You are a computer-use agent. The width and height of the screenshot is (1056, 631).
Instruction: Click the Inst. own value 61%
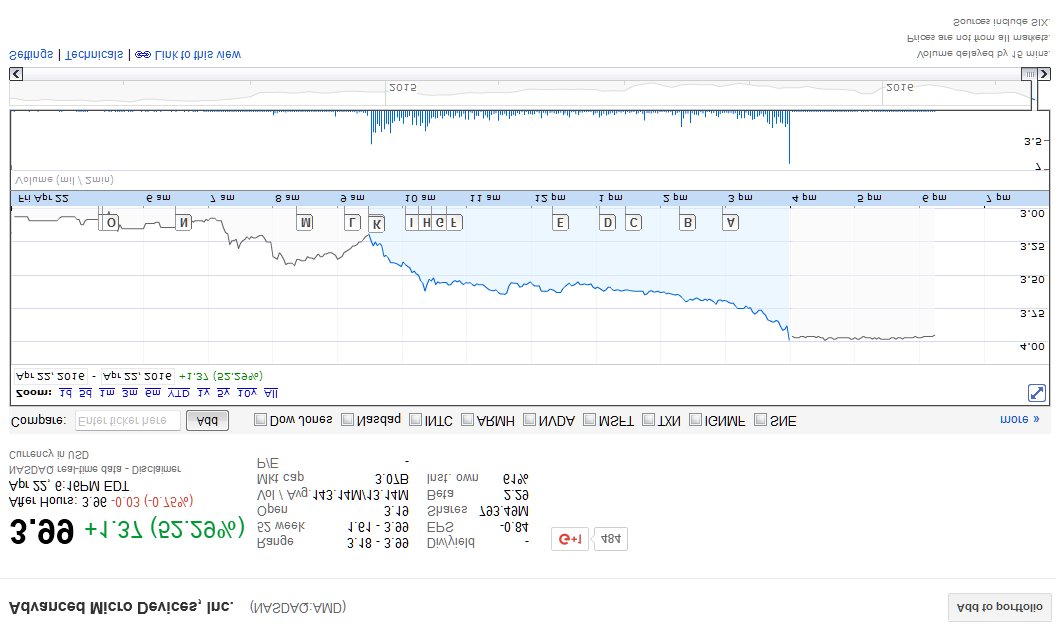tap(516, 479)
